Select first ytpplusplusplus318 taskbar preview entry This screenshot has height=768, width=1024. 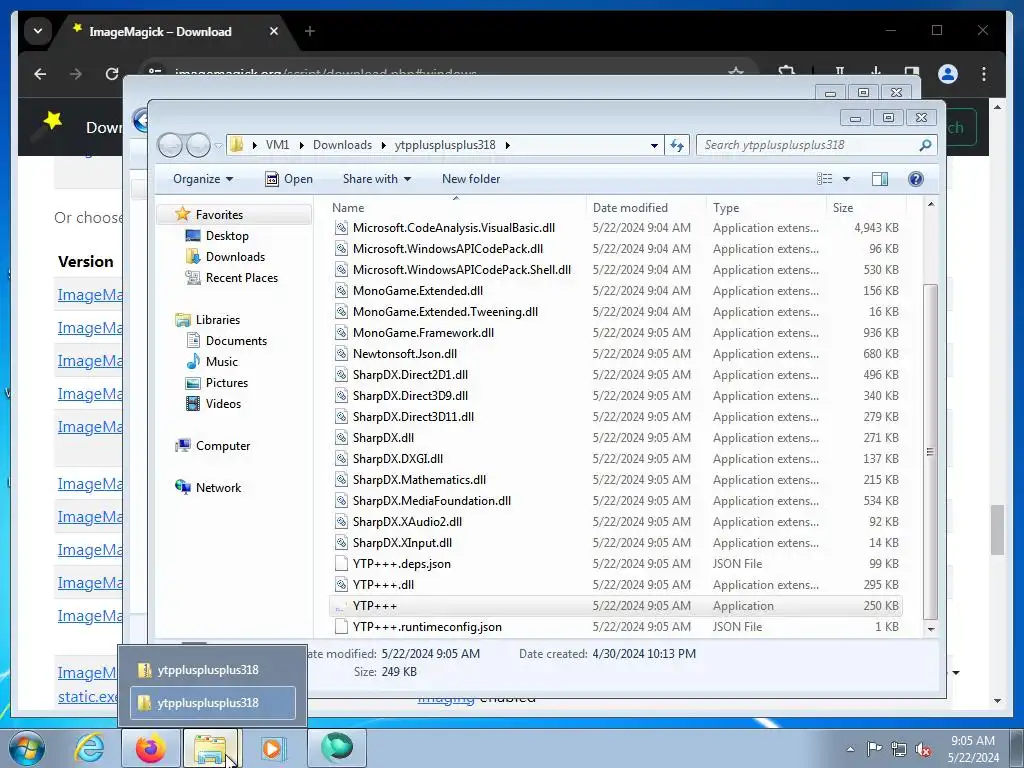[213, 670]
